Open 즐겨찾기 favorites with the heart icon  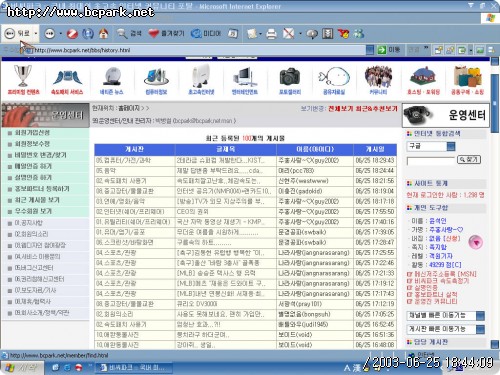166,33
